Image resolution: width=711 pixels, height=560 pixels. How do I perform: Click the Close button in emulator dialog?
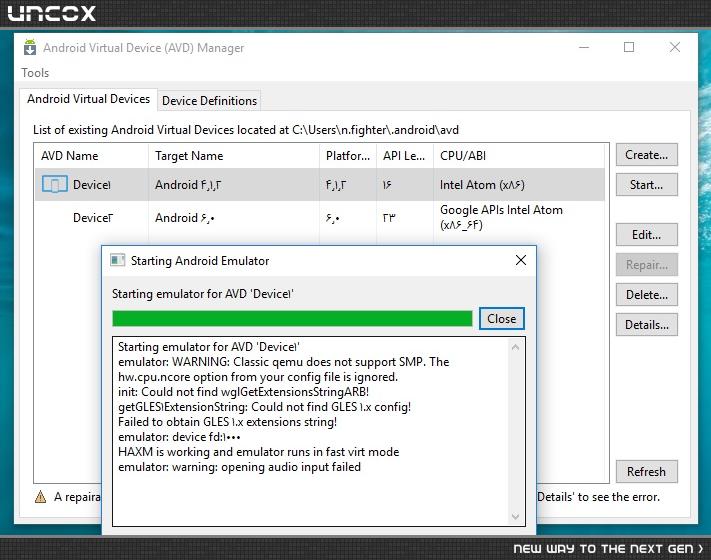(x=502, y=318)
